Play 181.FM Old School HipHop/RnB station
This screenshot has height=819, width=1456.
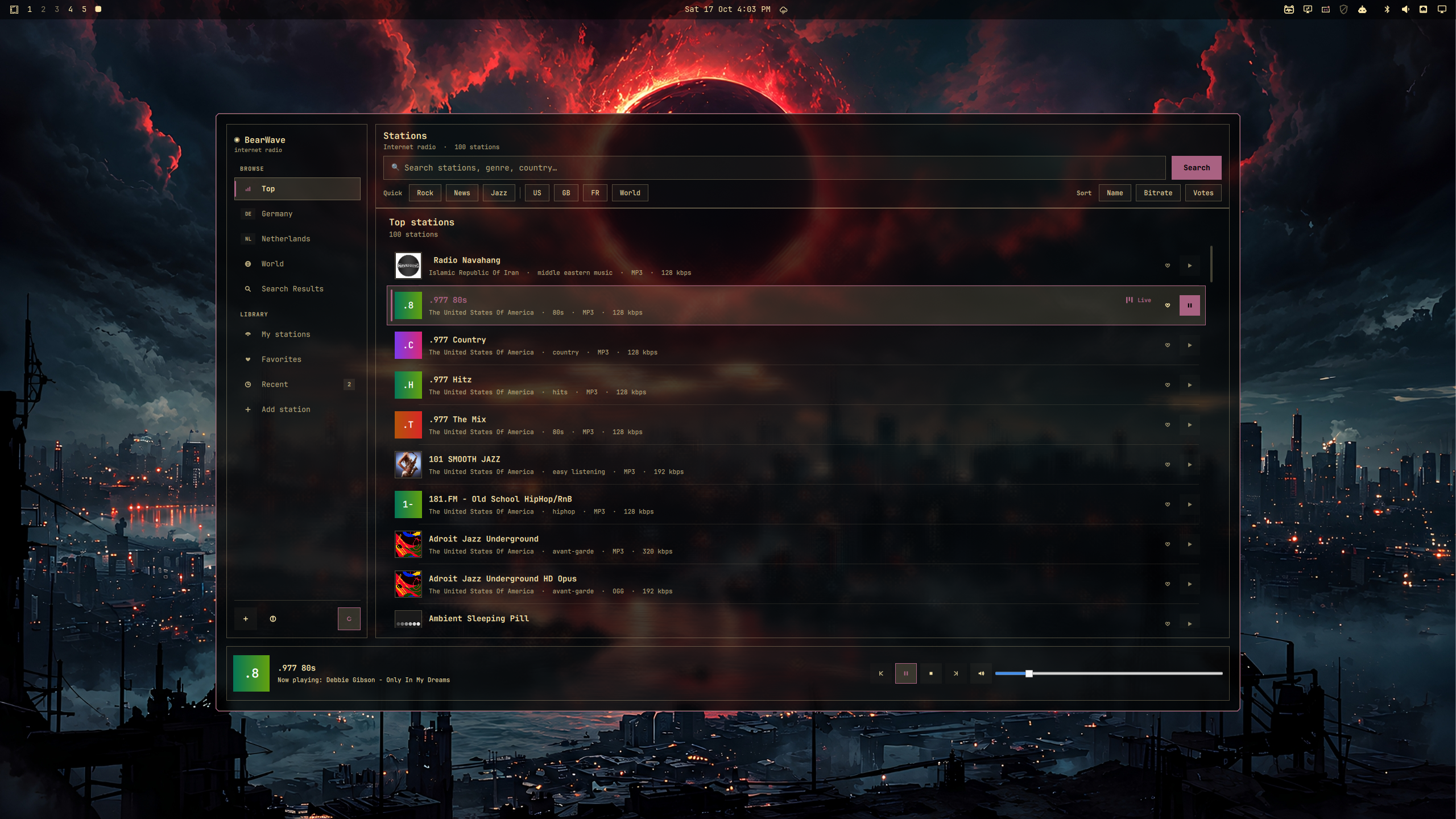pyautogui.click(x=1189, y=504)
